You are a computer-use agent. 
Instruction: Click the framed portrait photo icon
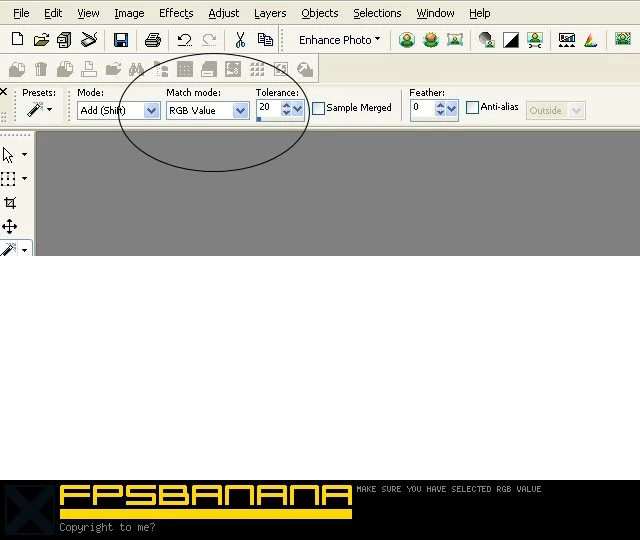pos(455,40)
